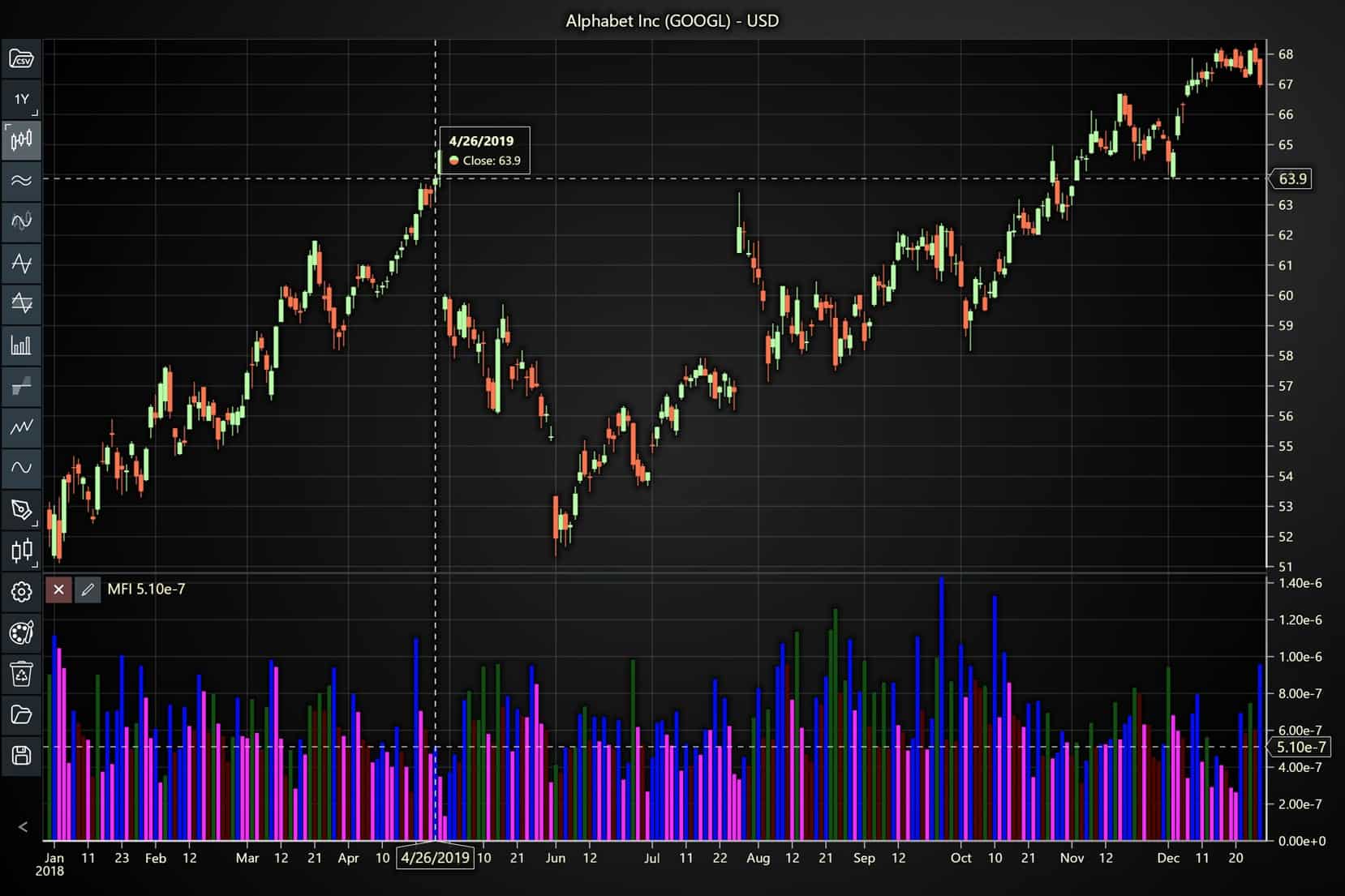Image resolution: width=1345 pixels, height=896 pixels.
Task: Click the 63.9 price axis marker
Action: coord(1292,178)
